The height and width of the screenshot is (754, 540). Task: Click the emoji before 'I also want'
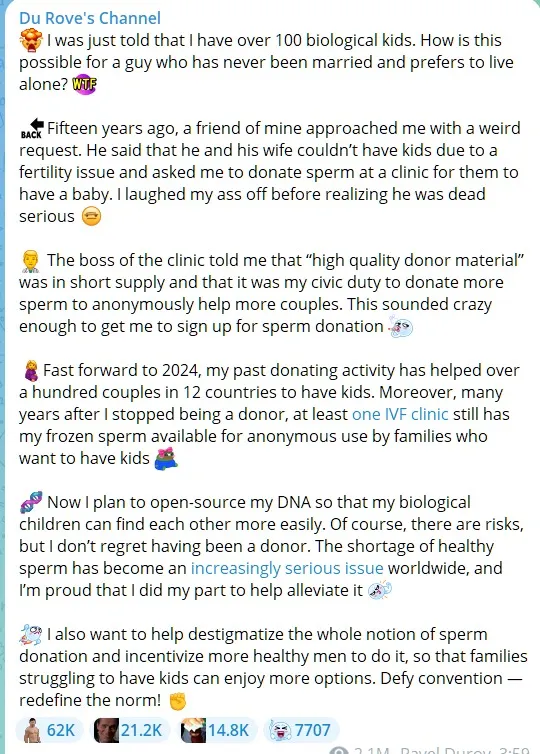[31, 634]
